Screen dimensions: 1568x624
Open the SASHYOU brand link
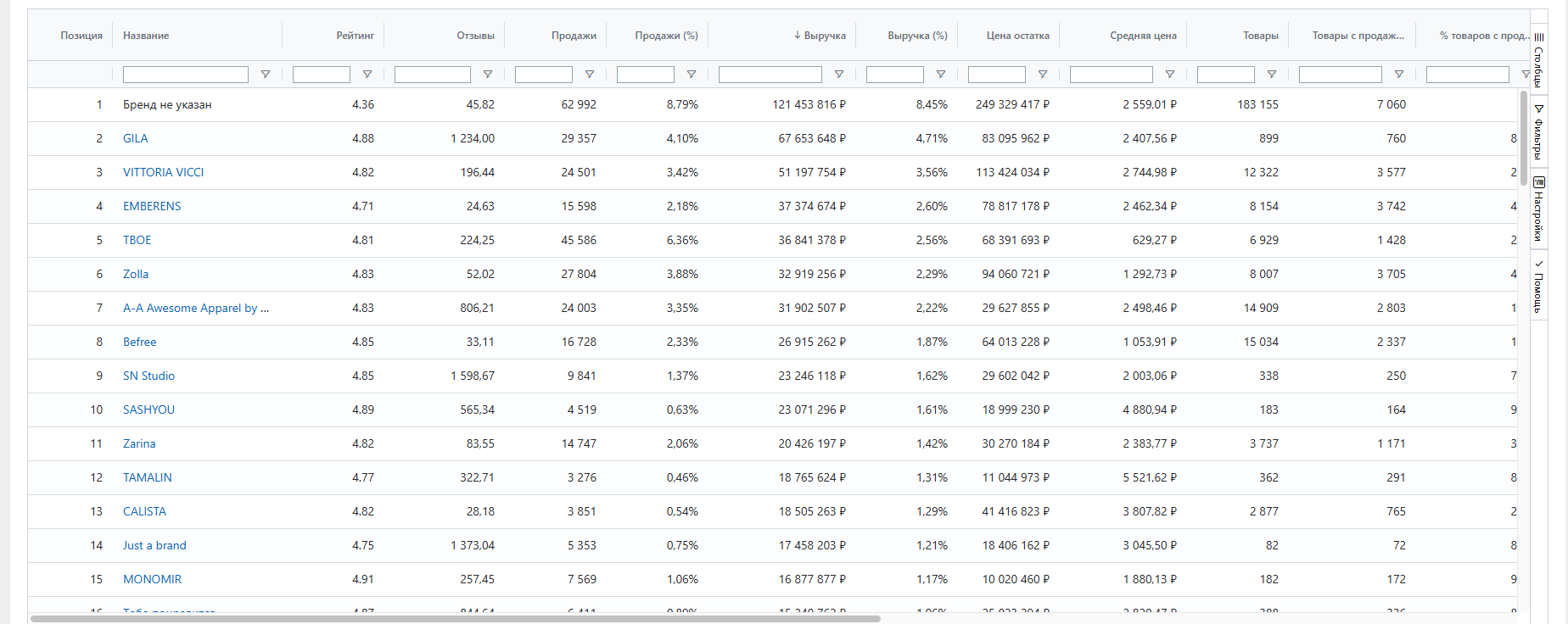click(x=149, y=409)
